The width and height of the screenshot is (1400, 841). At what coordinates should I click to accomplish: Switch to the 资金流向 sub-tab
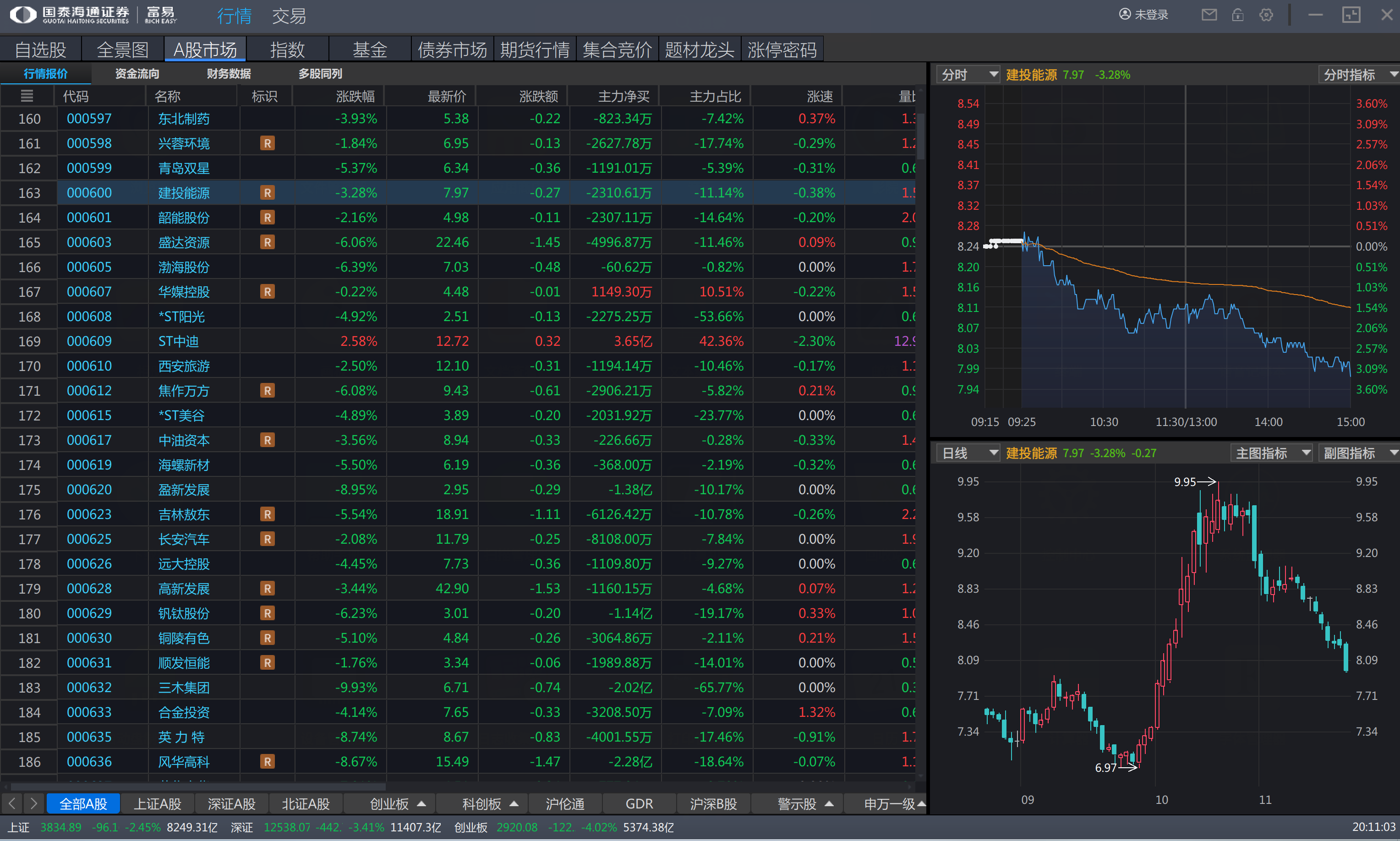pos(137,74)
